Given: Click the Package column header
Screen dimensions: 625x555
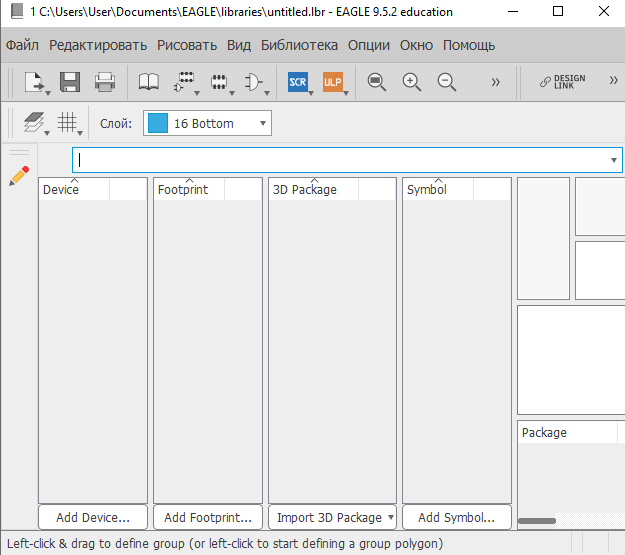Looking at the screenshot, I should click(567, 432).
